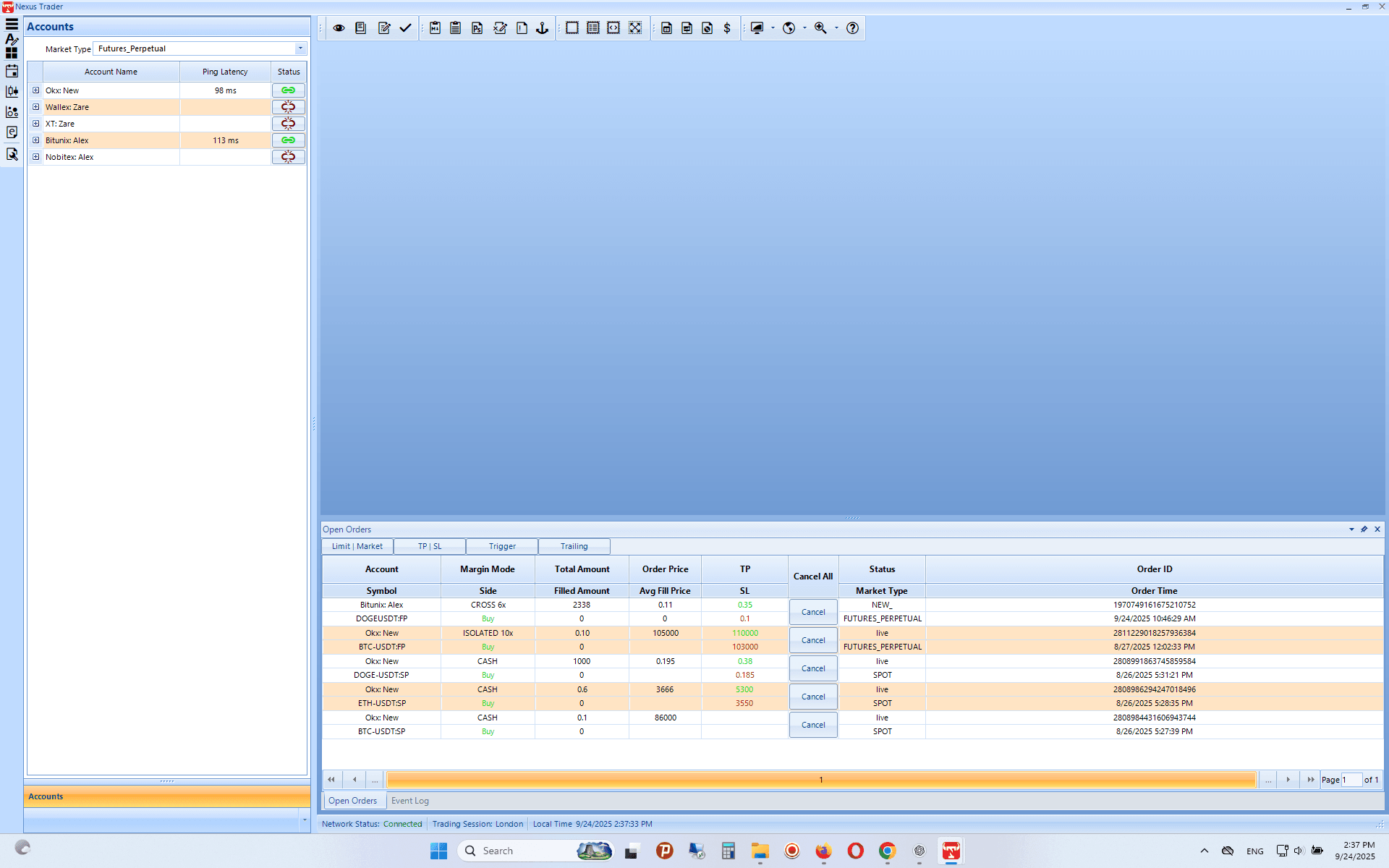The height and width of the screenshot is (868, 1389).
Task: Click the calendar icon in the left sidebar
Action: coord(12,72)
